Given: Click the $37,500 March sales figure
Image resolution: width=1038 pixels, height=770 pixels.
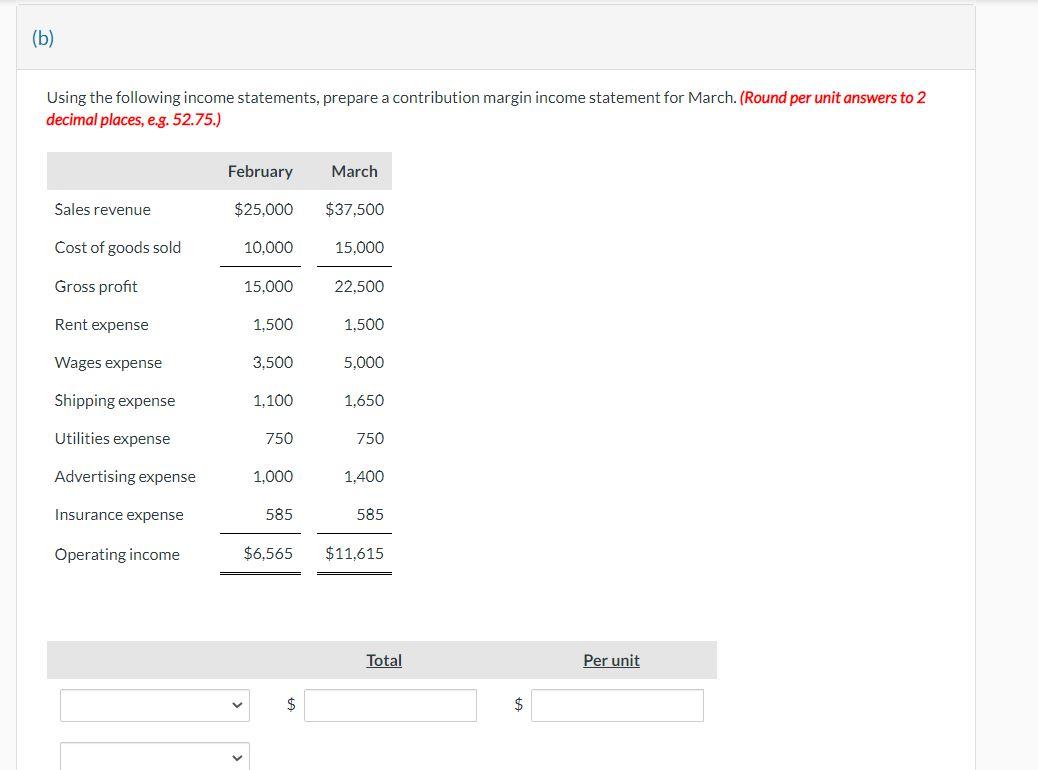Looking at the screenshot, I should click(x=355, y=209).
